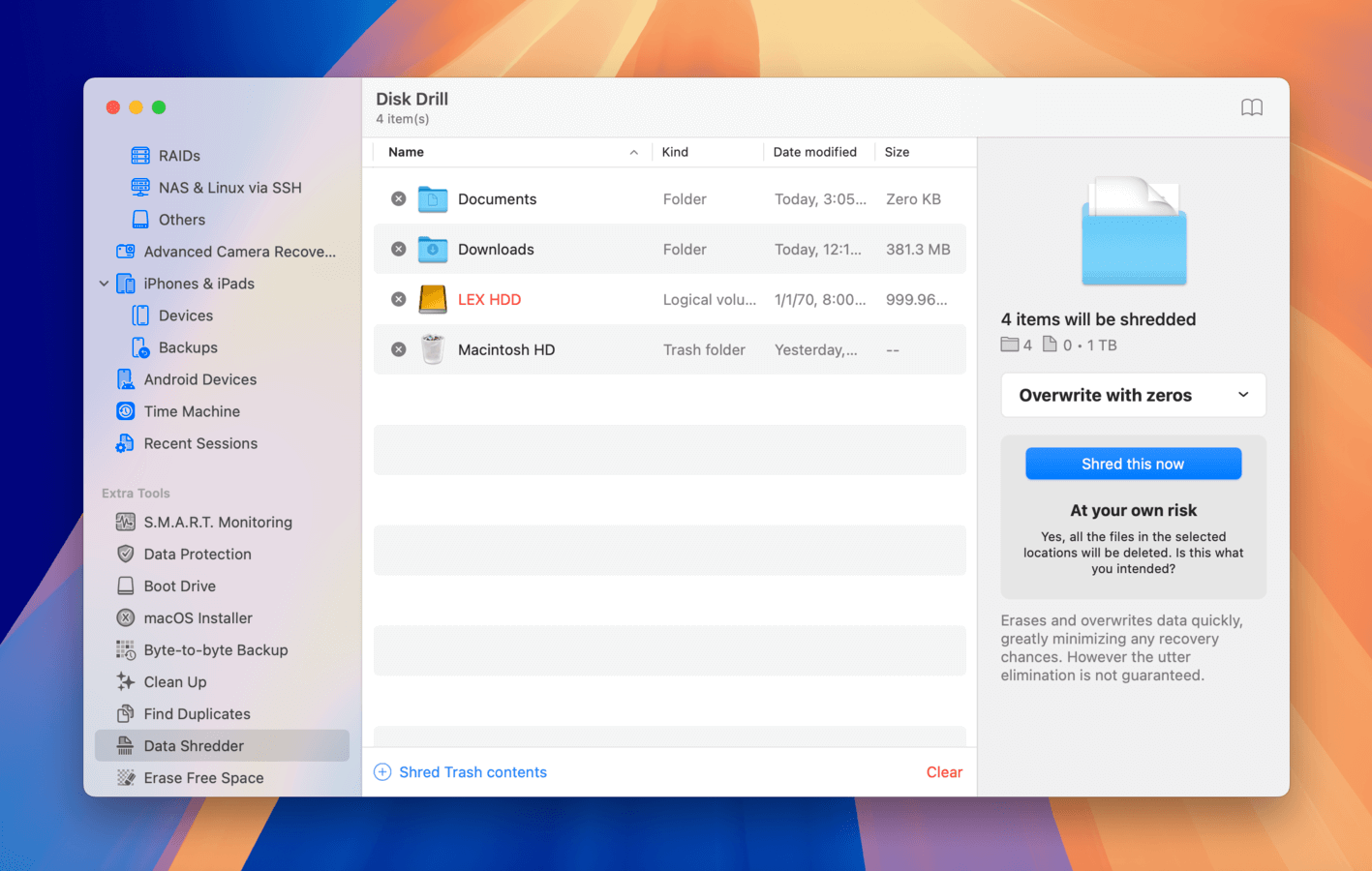1372x871 pixels.
Task: Click the Shred this now button
Action: pos(1133,464)
